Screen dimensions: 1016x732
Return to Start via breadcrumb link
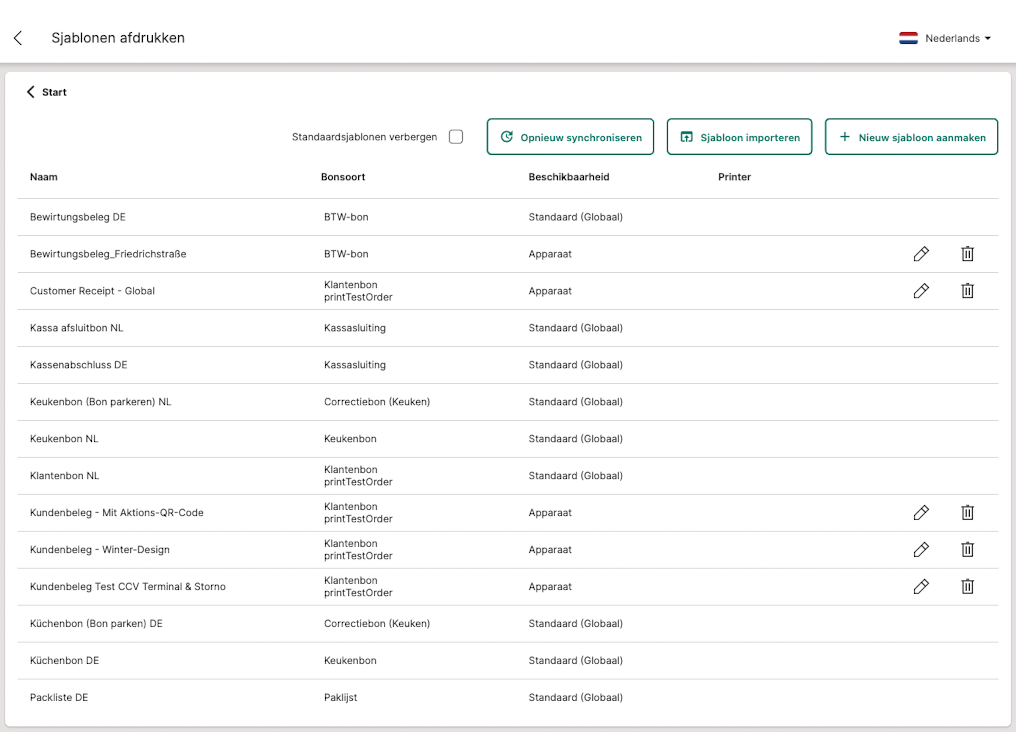[47, 92]
